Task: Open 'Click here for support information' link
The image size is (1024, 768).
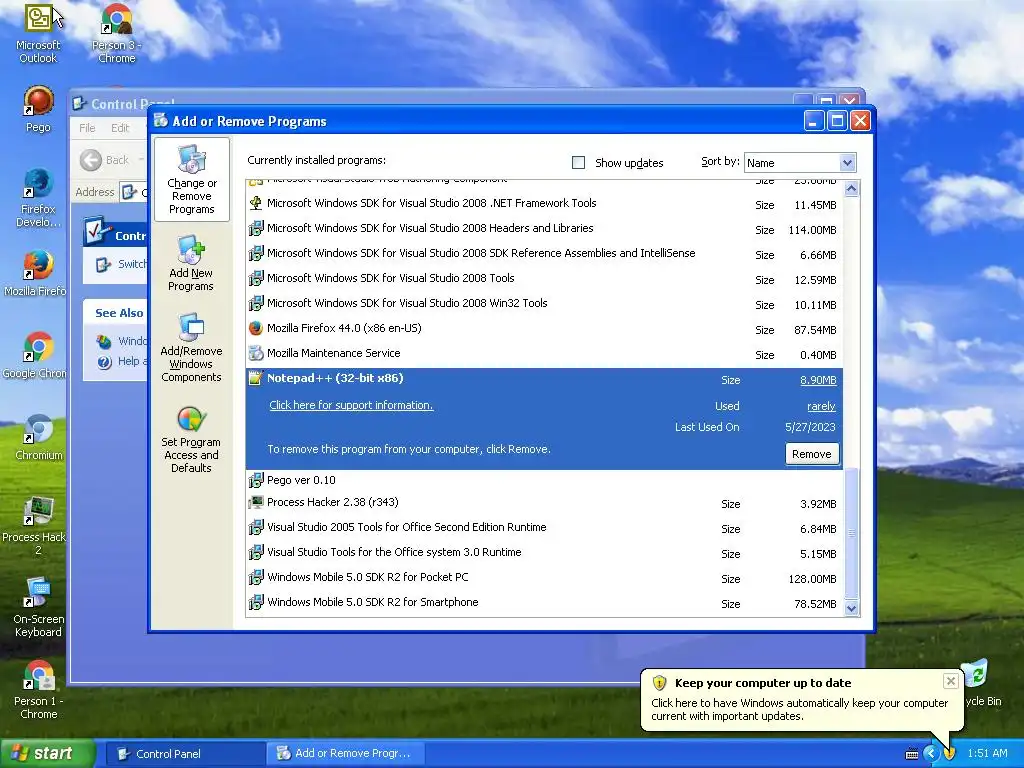Action: click(x=351, y=405)
